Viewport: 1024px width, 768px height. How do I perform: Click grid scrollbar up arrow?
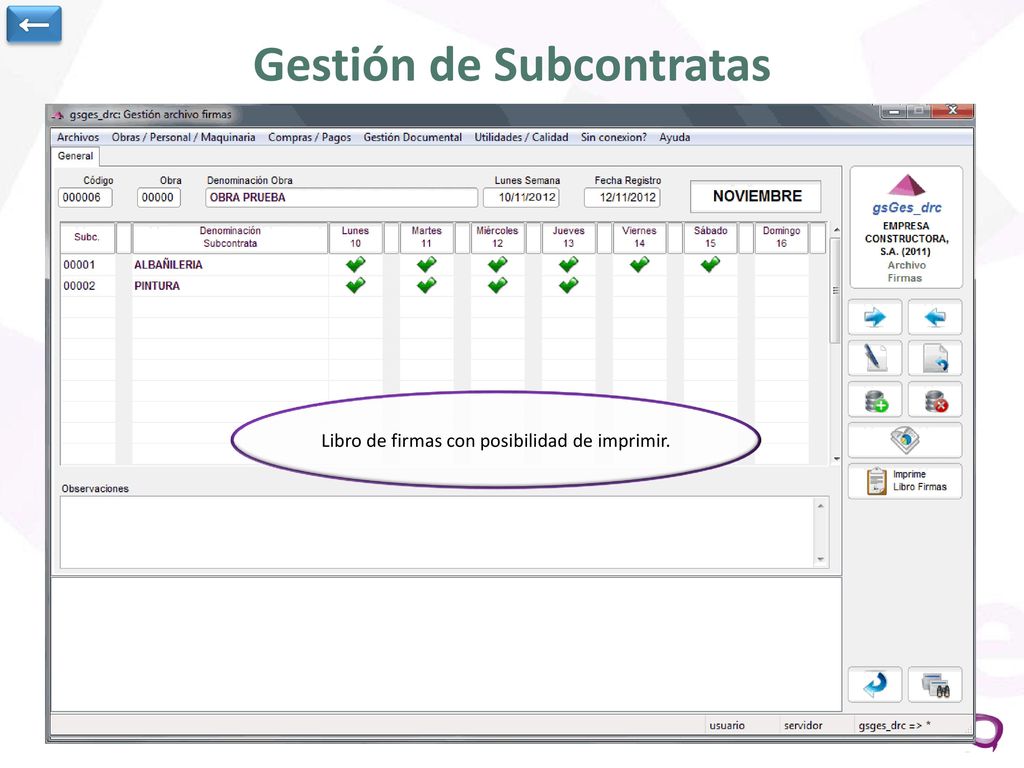(x=836, y=231)
